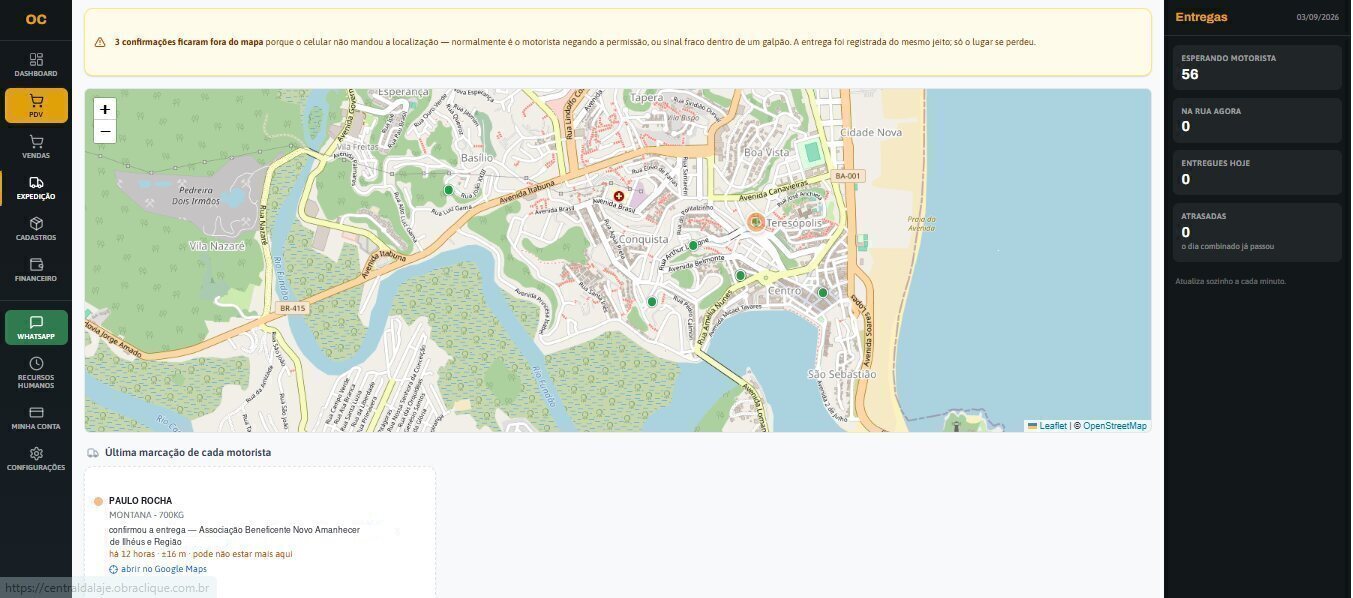Click green marker near Avenida Belmonte
Image resolution: width=1353 pixels, height=598 pixels.
[741, 275]
